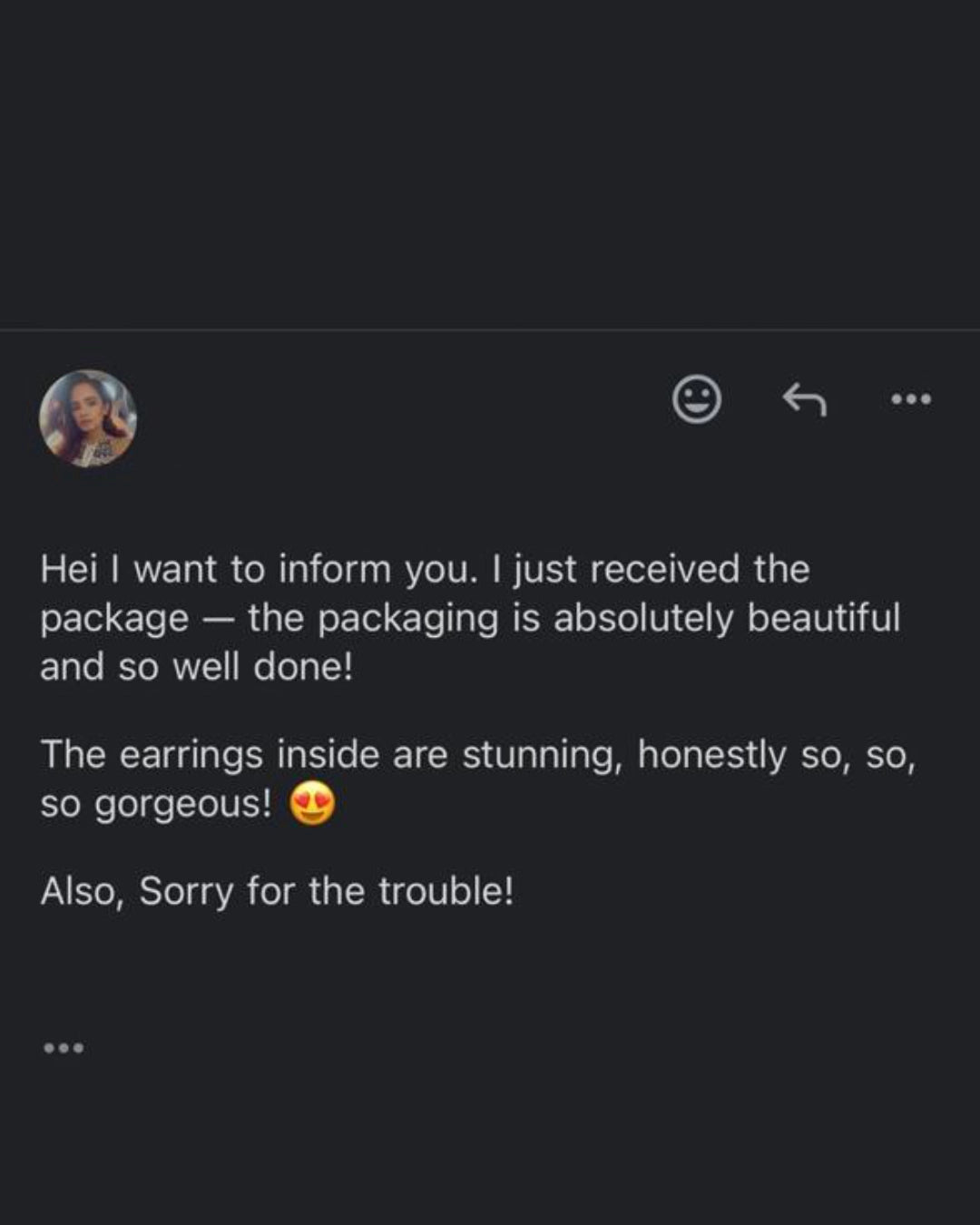Expand trimmed content via bottom ellipsis
The image size is (980, 1225).
pyautogui.click(x=64, y=1048)
